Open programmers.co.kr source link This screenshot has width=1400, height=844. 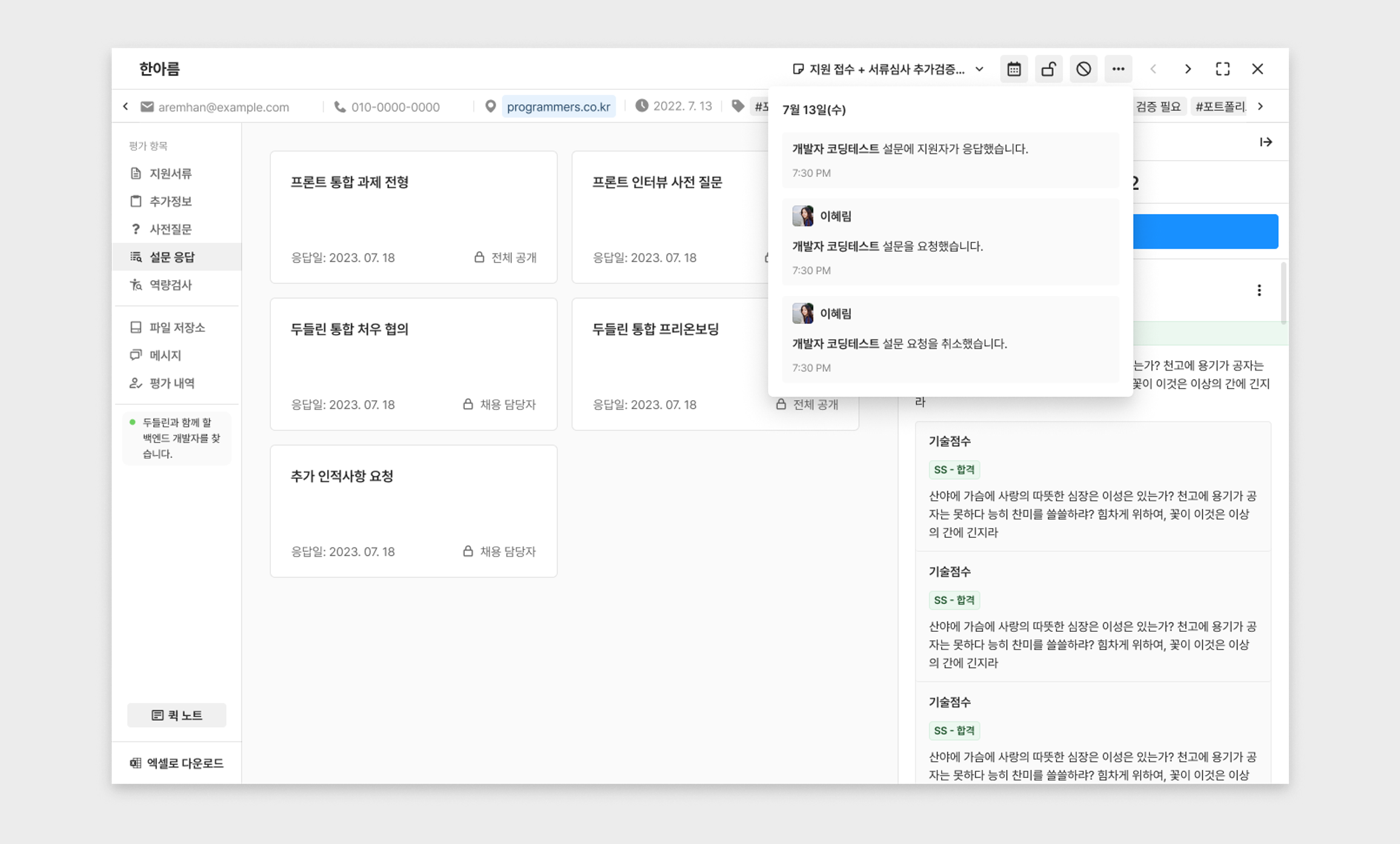[x=558, y=107]
